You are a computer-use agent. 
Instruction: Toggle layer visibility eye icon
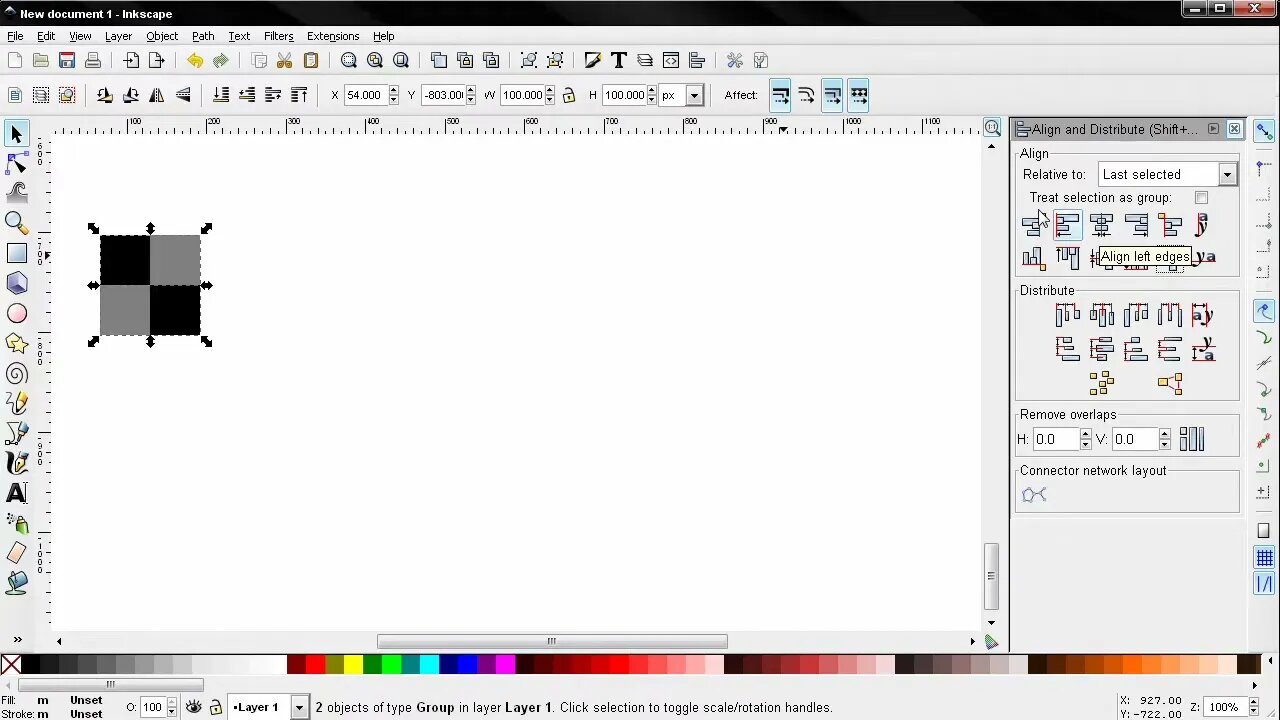coord(194,707)
